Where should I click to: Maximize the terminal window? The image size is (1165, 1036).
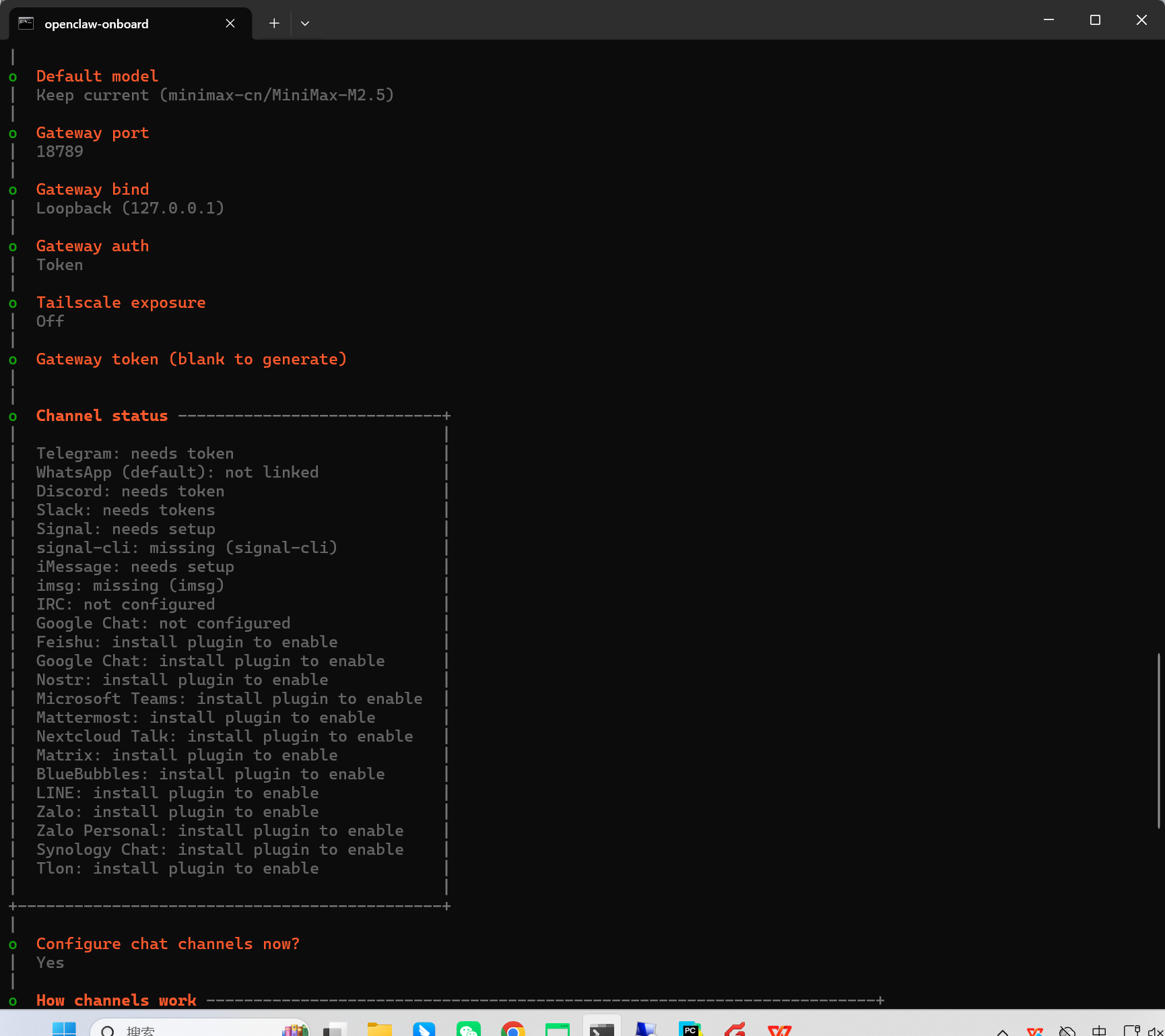pos(1095,20)
